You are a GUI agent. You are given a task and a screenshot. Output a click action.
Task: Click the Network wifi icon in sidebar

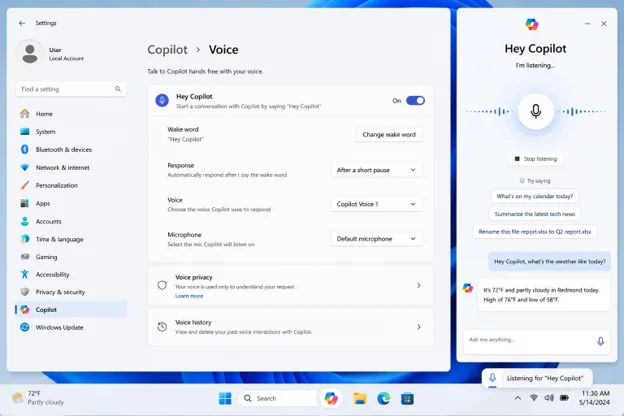coord(25,168)
